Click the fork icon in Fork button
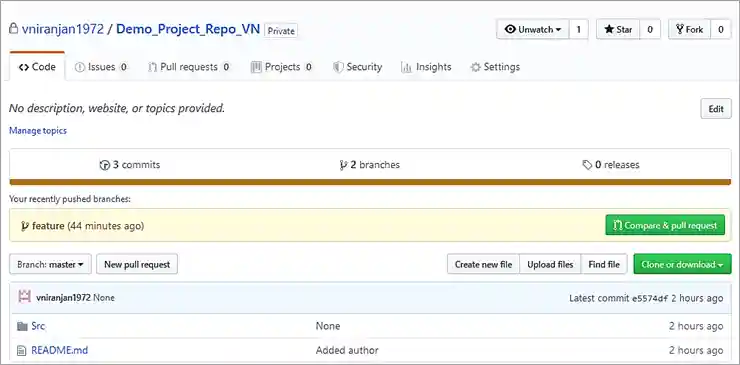The height and width of the screenshot is (365, 740). point(680,29)
